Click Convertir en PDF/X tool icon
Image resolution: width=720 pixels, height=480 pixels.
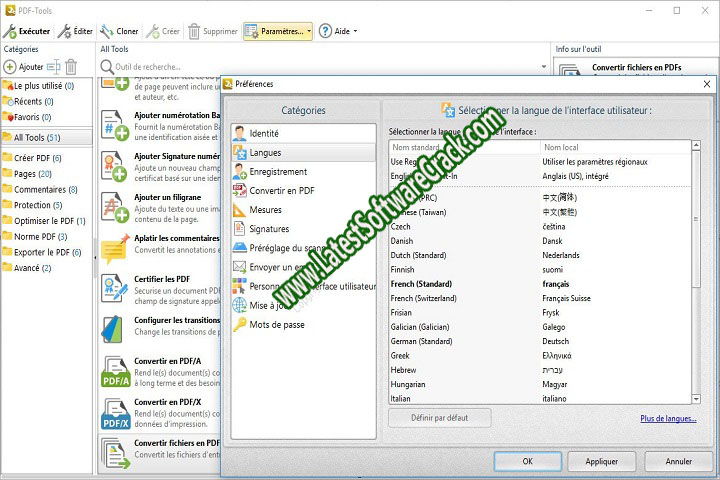pos(115,413)
